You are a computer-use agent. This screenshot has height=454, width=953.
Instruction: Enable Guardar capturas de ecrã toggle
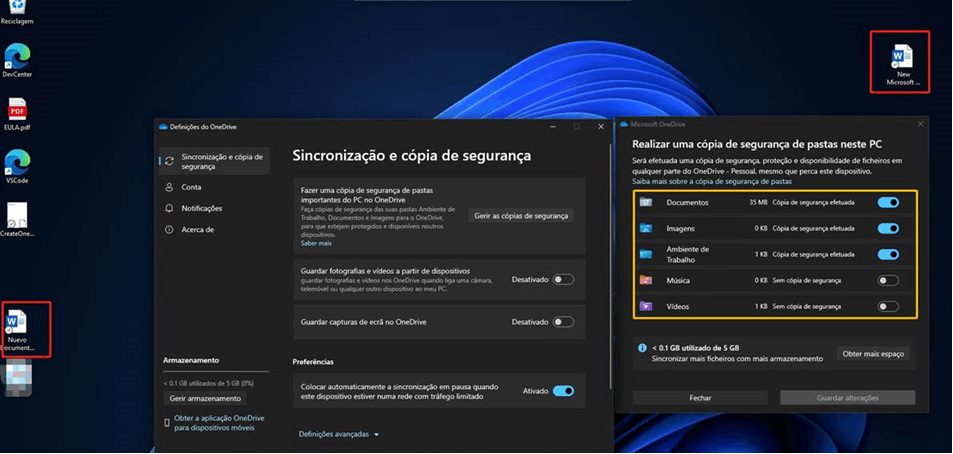tap(563, 322)
